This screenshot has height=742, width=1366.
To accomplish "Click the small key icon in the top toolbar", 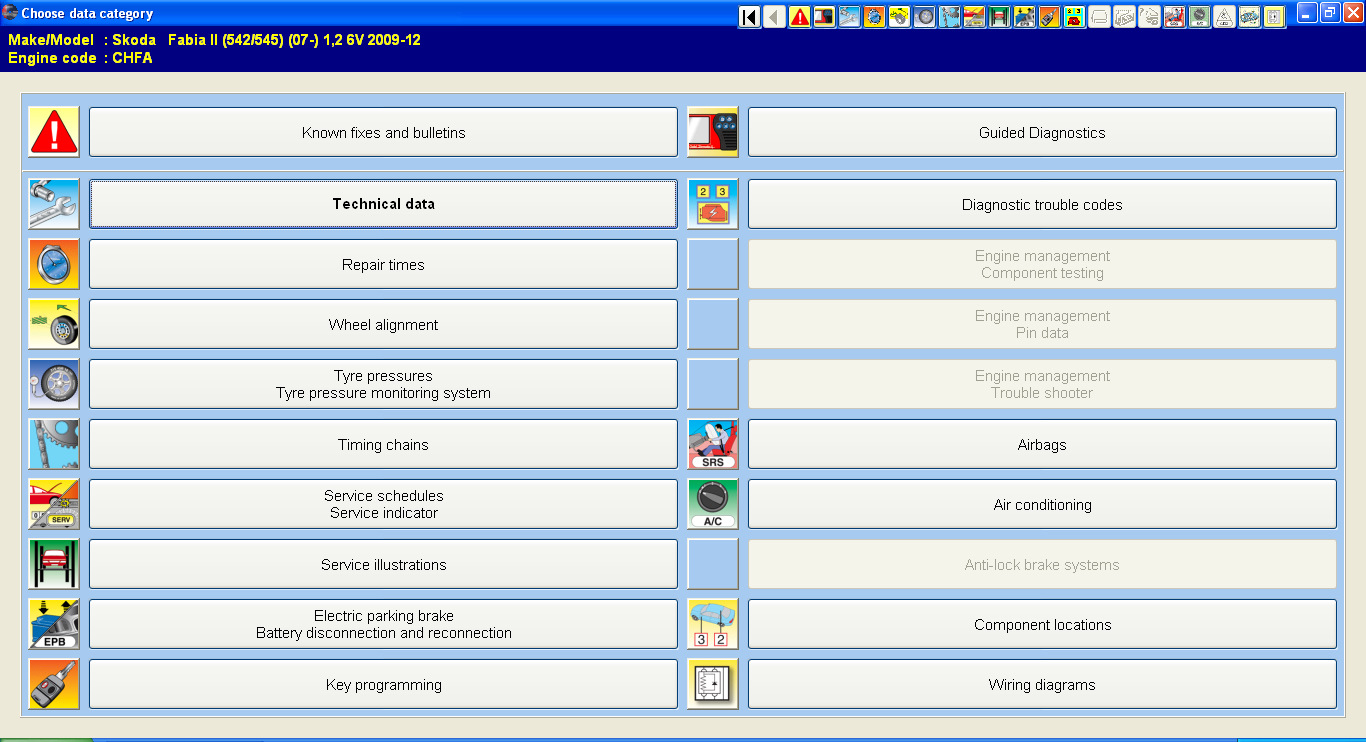I will [x=1049, y=17].
